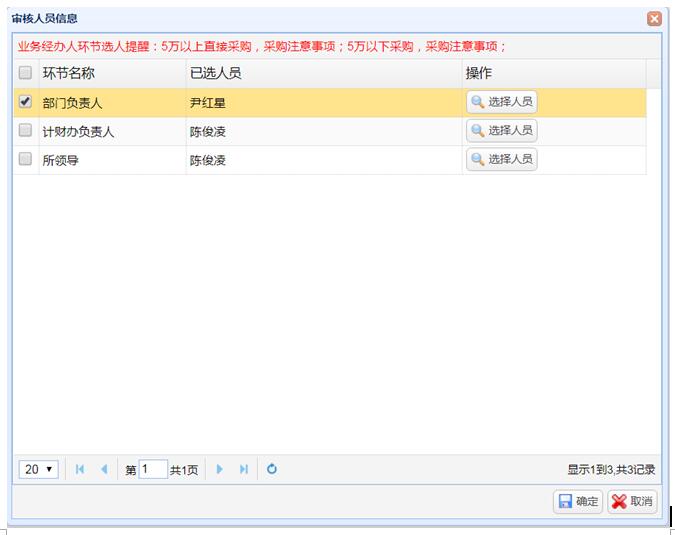
Task: Jump to last page arrow
Action: pyautogui.click(x=243, y=469)
